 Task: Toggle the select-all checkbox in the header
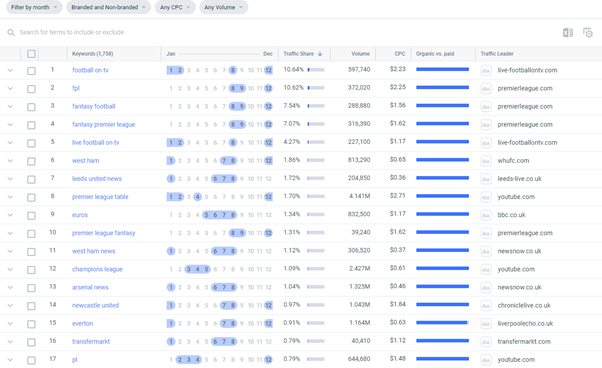pyautogui.click(x=31, y=54)
